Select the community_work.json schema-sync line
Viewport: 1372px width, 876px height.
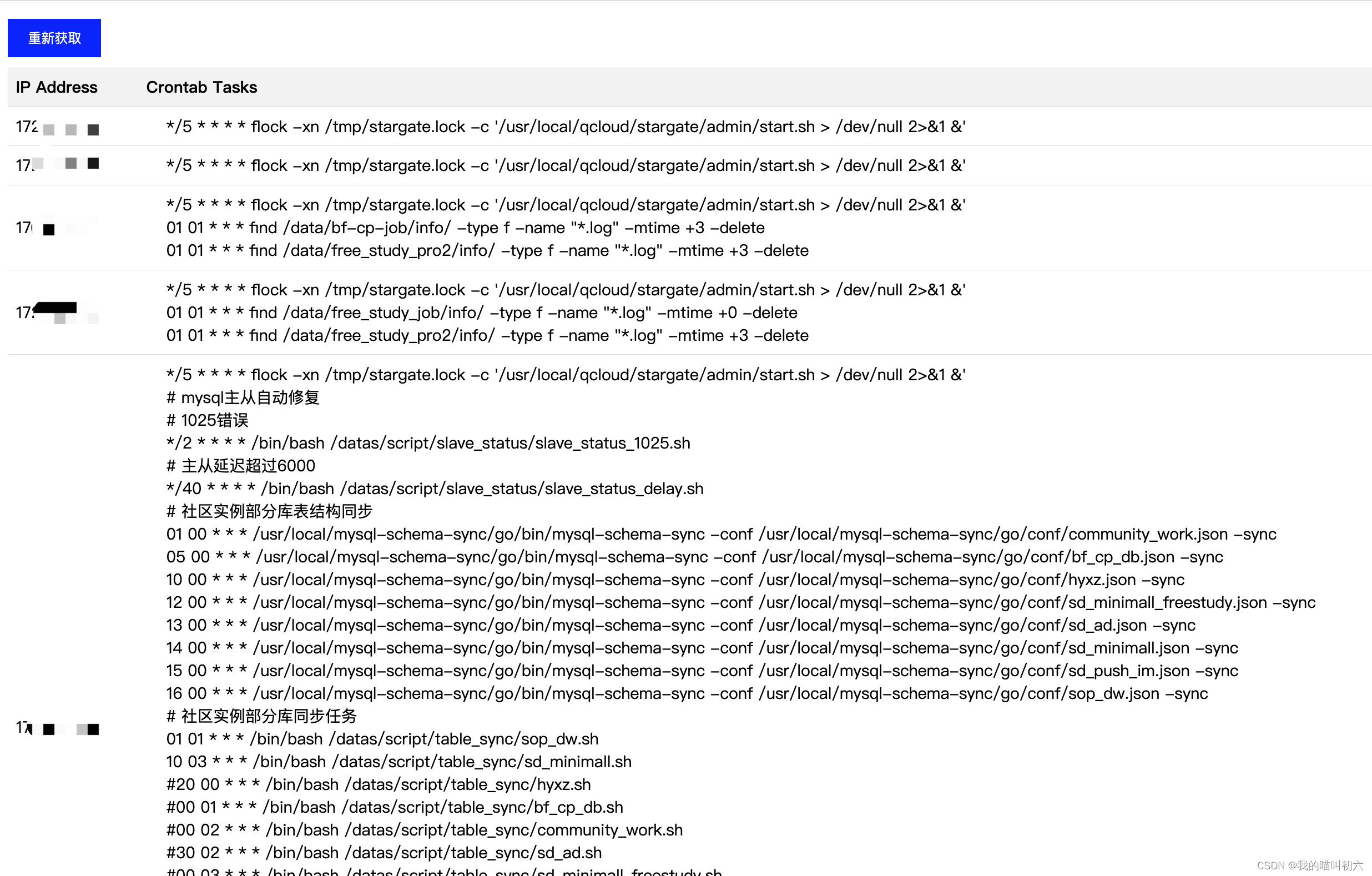tap(722, 534)
